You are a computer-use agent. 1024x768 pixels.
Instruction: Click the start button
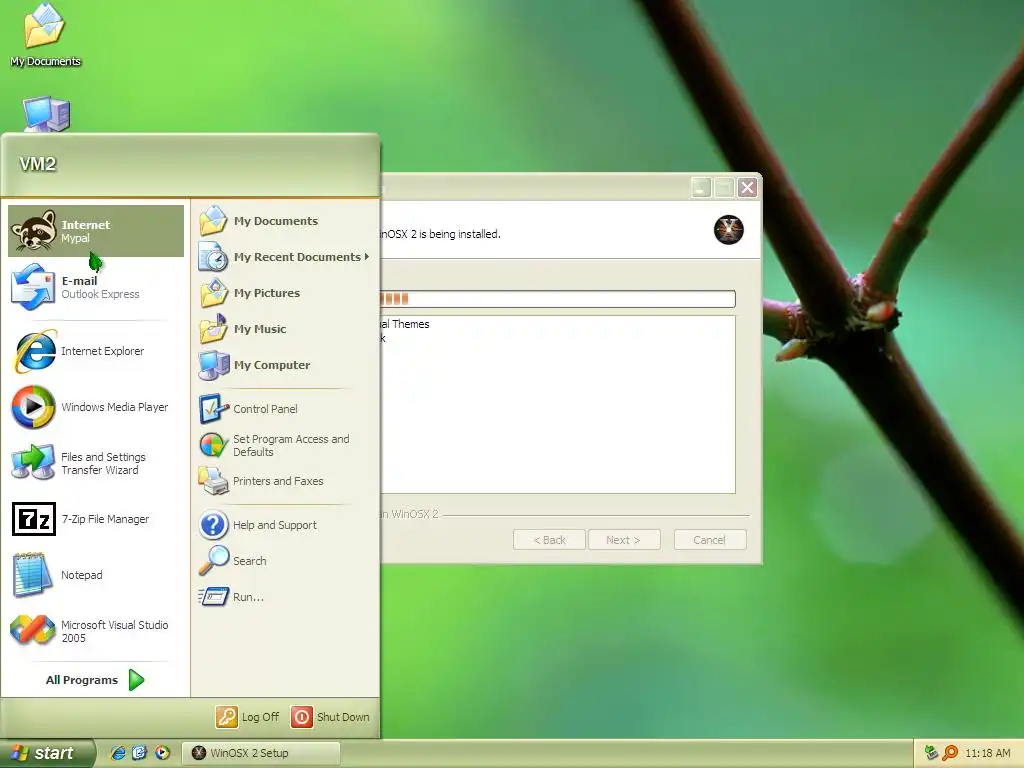(46, 753)
